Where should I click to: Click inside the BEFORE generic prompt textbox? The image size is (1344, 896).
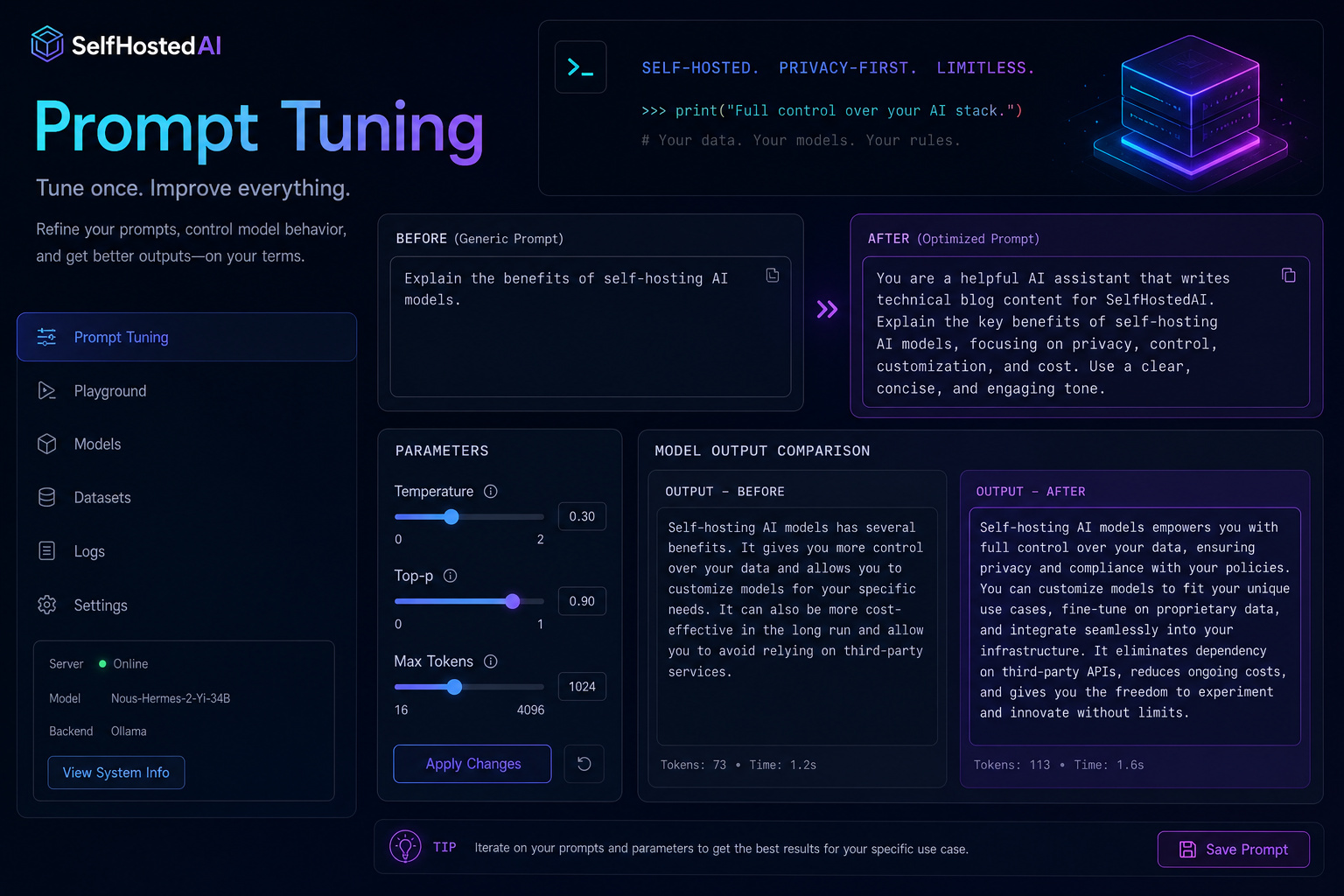tap(591, 326)
